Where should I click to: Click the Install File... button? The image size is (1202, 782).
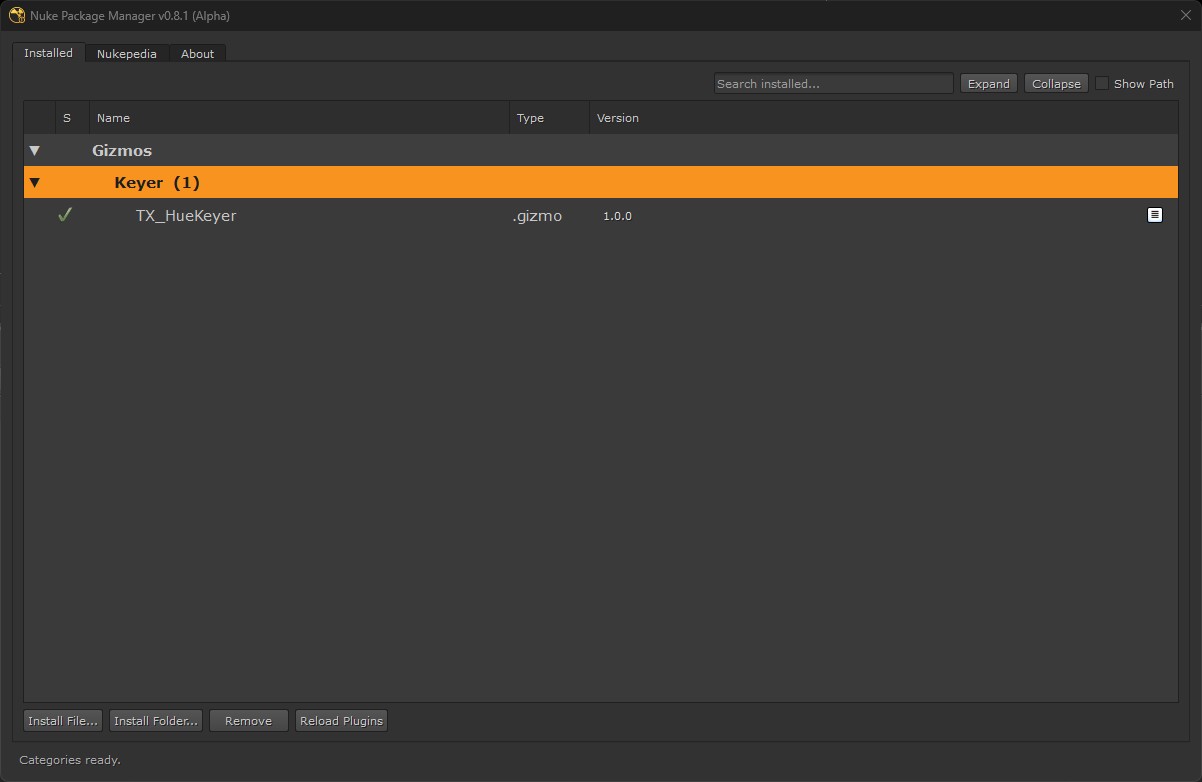click(x=63, y=721)
